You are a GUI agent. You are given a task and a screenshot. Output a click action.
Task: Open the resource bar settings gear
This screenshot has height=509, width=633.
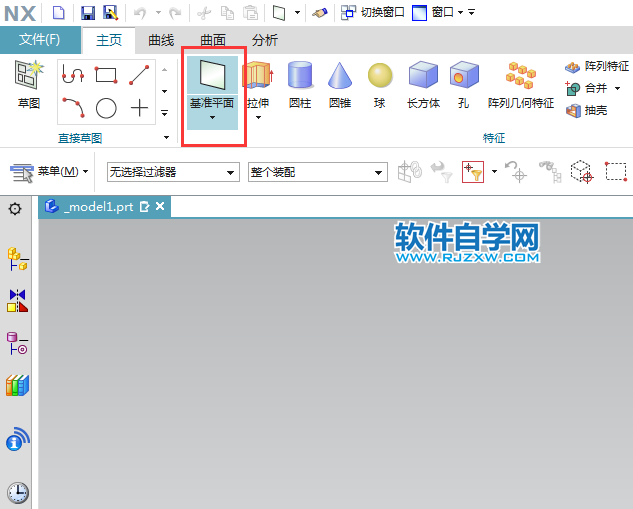click(x=15, y=209)
